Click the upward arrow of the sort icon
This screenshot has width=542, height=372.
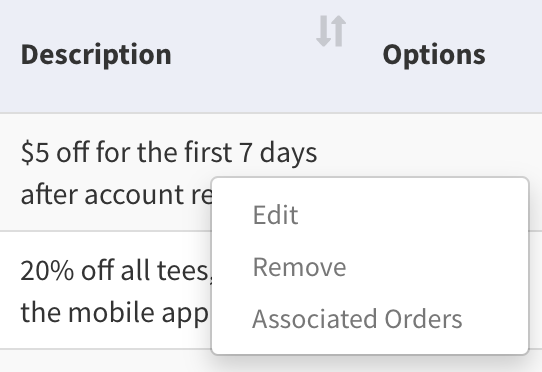pos(339,31)
